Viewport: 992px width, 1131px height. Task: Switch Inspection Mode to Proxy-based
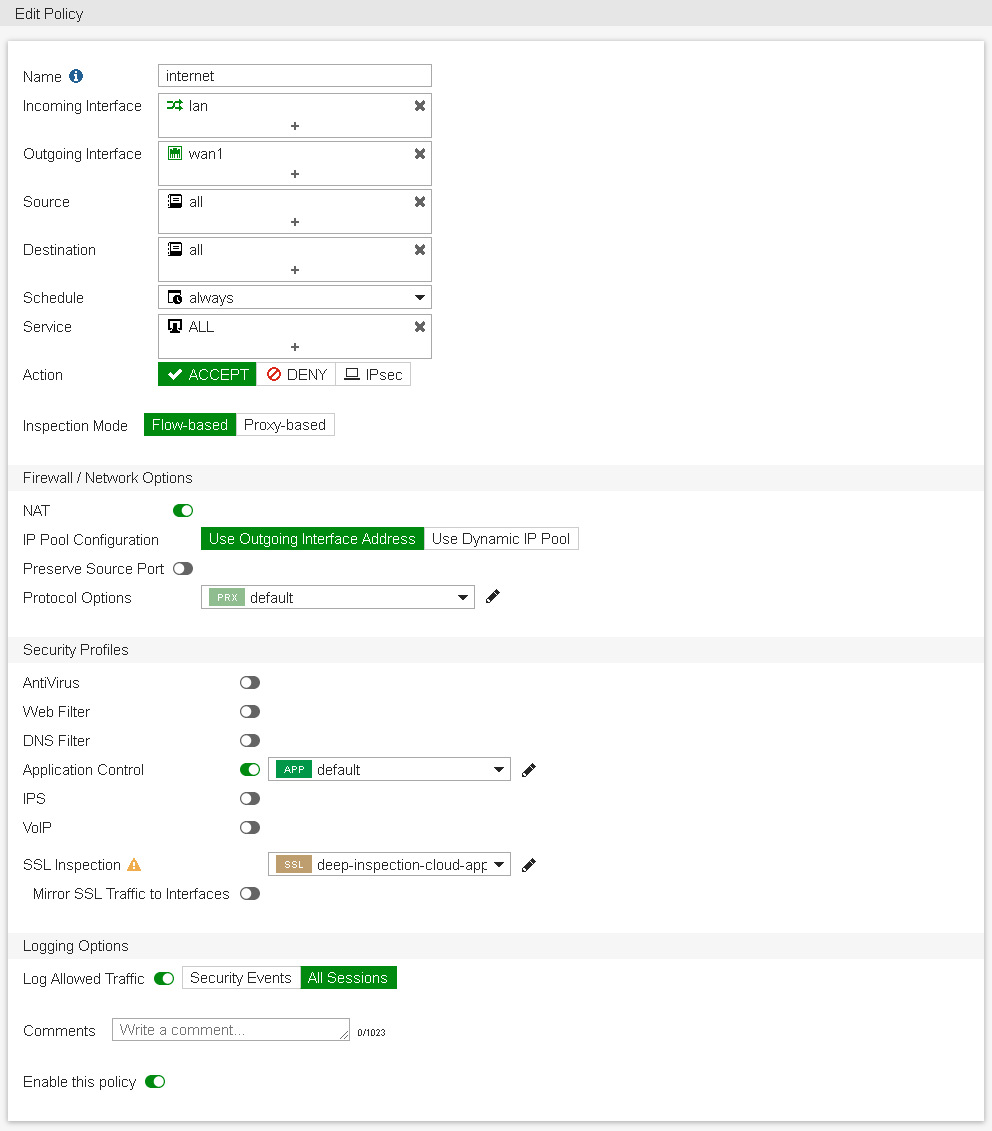tap(285, 424)
